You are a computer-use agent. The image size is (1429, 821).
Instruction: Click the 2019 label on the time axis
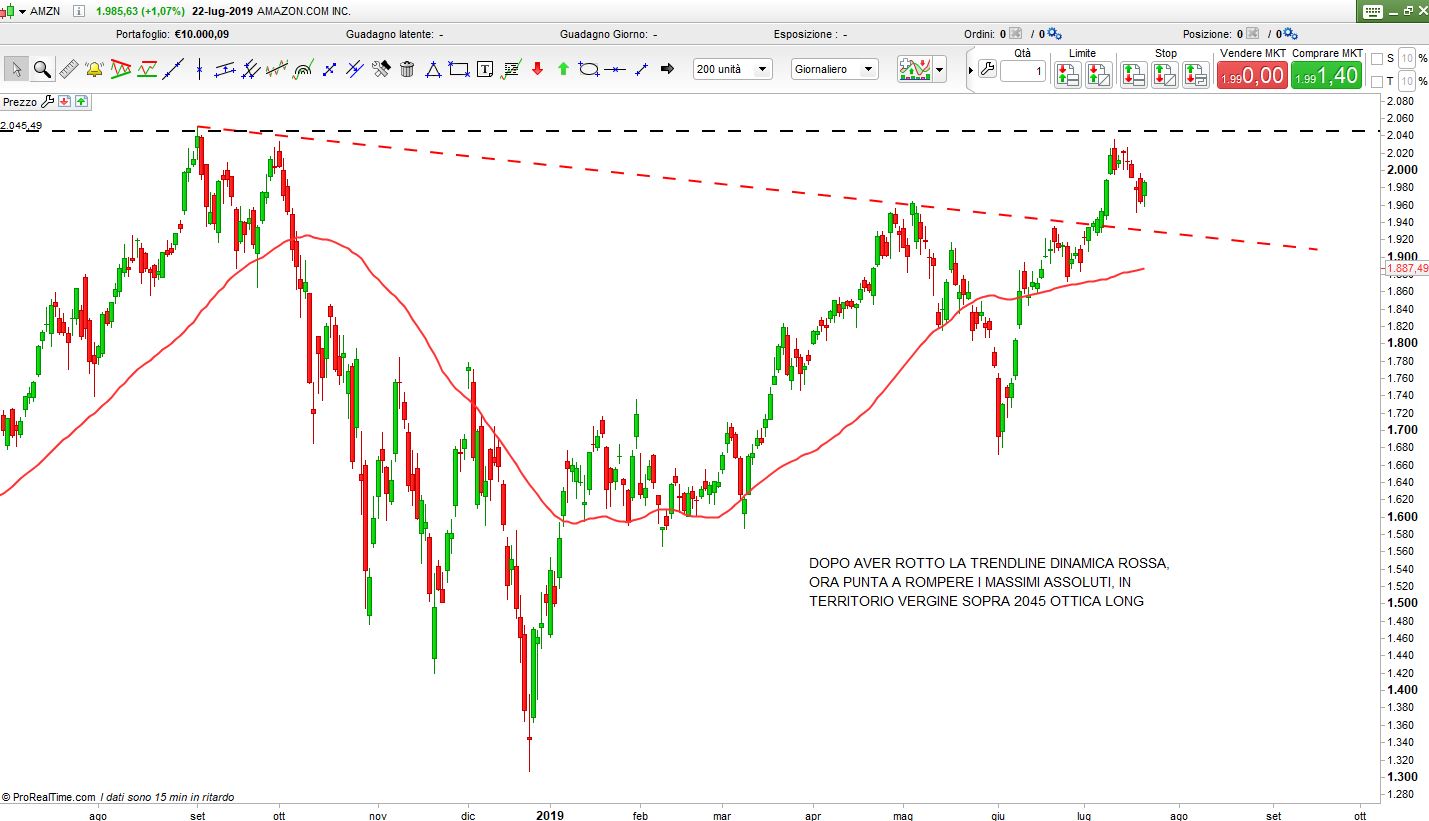click(550, 815)
